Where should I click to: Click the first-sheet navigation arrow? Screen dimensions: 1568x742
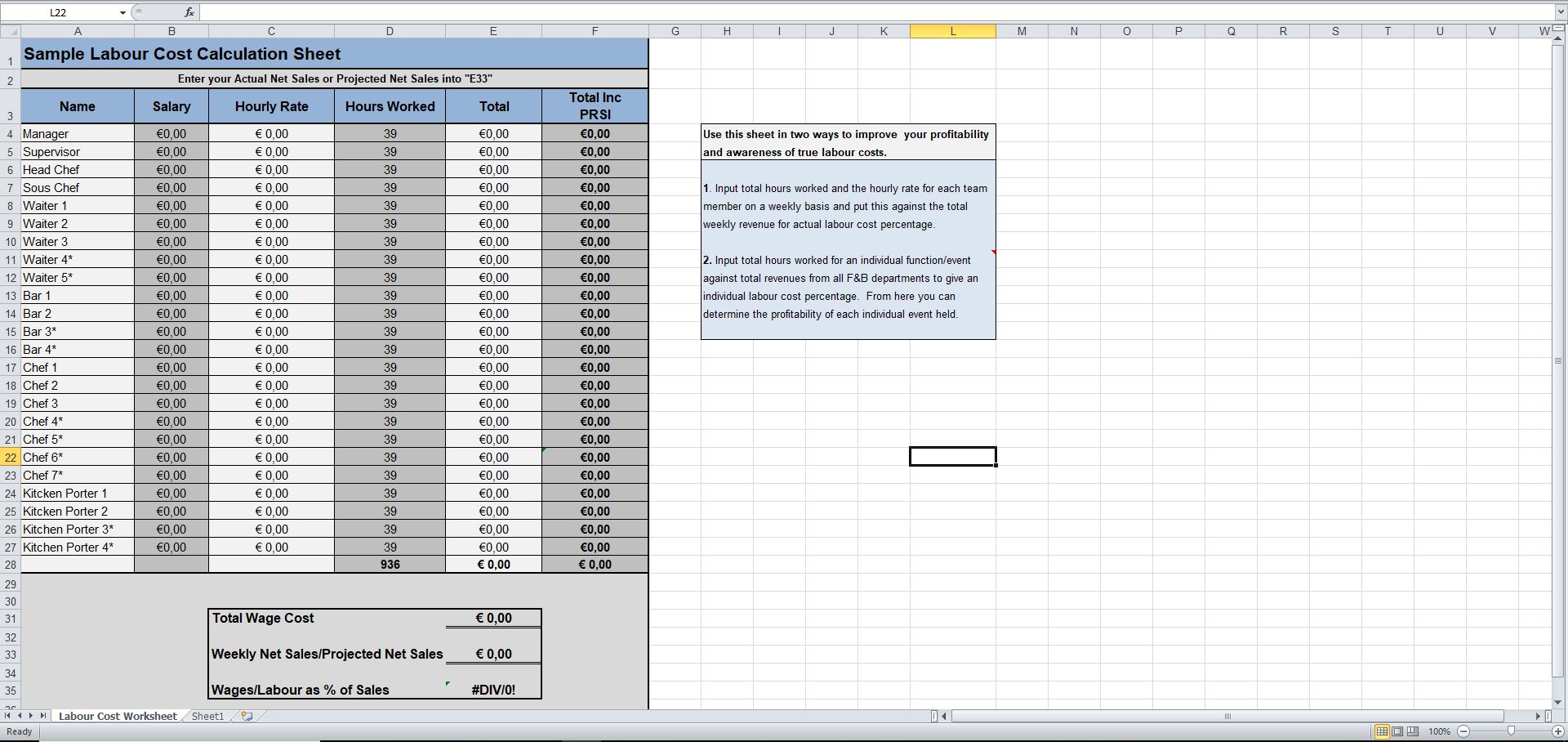[x=7, y=716]
